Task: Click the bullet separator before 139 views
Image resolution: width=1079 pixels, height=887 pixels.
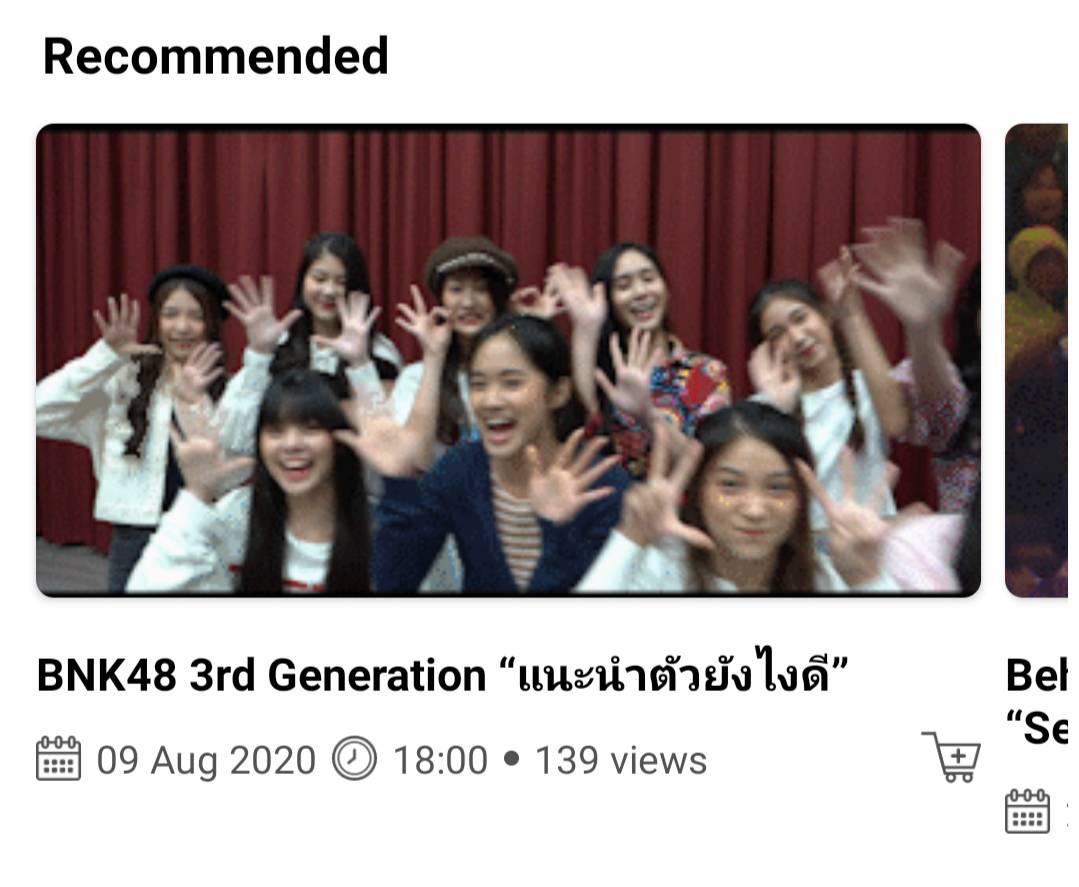Action: [511, 759]
